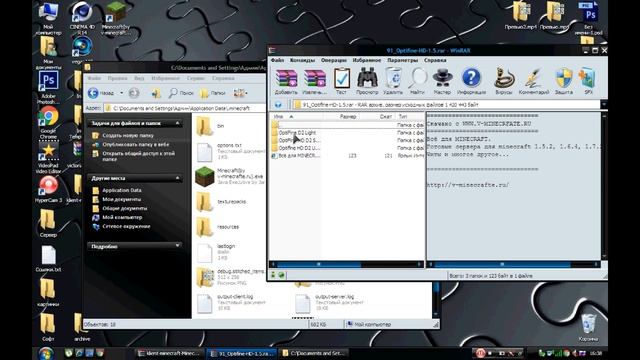Click the Тест clipboard icon in WinRAR

[342, 78]
